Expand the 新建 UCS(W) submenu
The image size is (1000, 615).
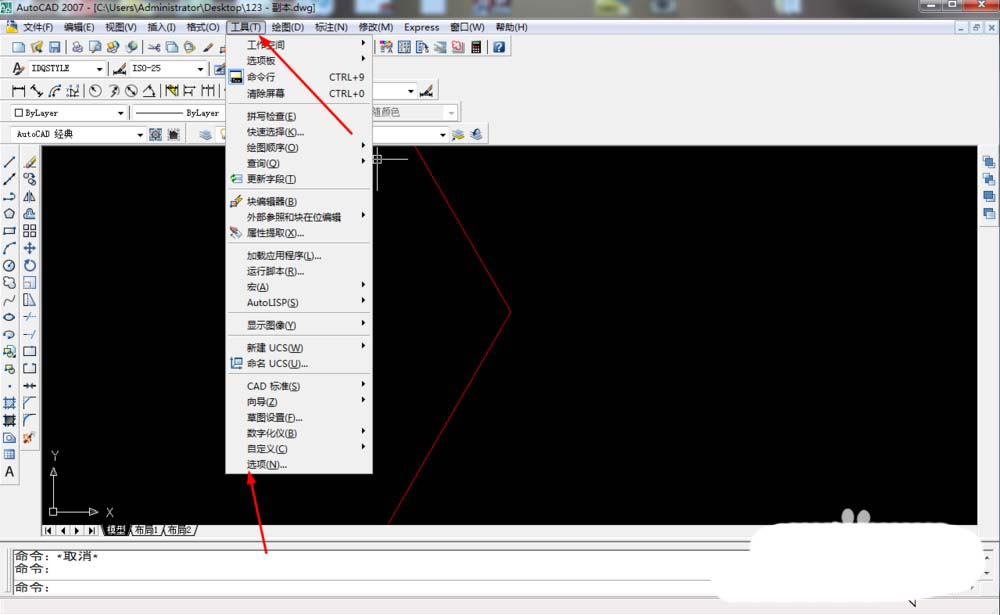click(299, 348)
